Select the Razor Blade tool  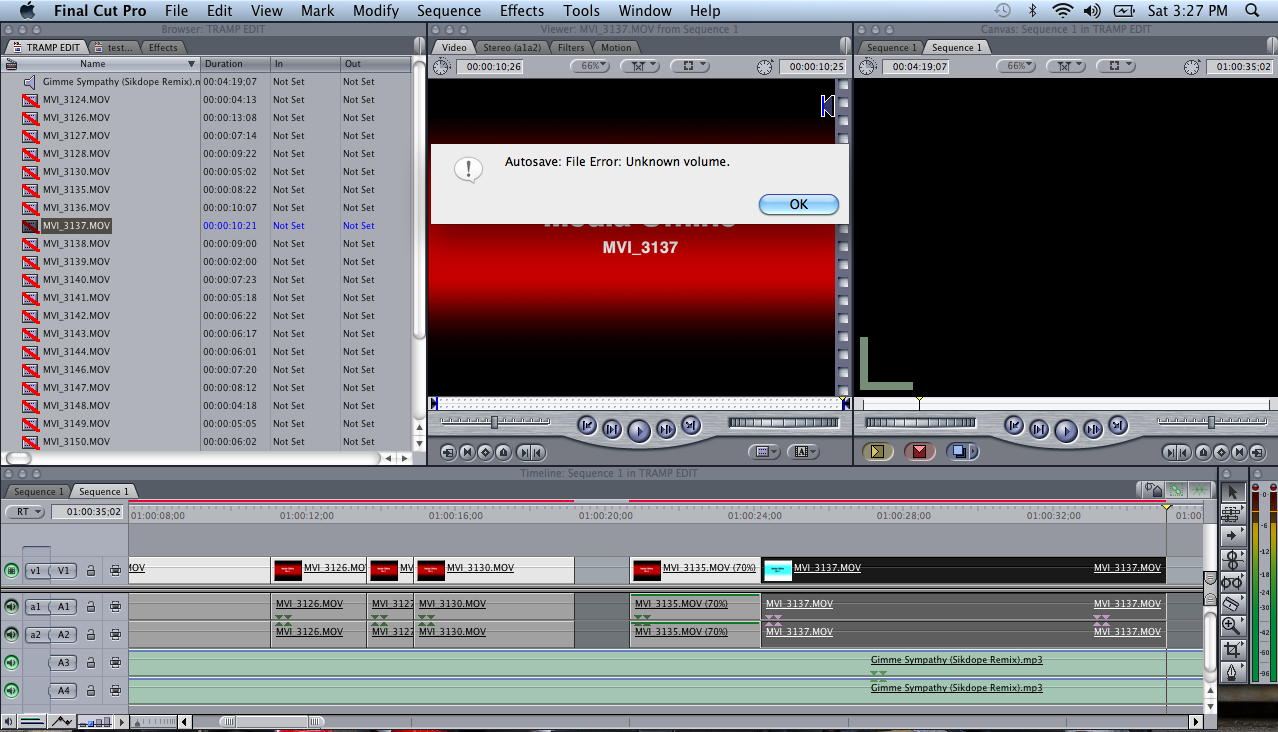coord(1233,603)
